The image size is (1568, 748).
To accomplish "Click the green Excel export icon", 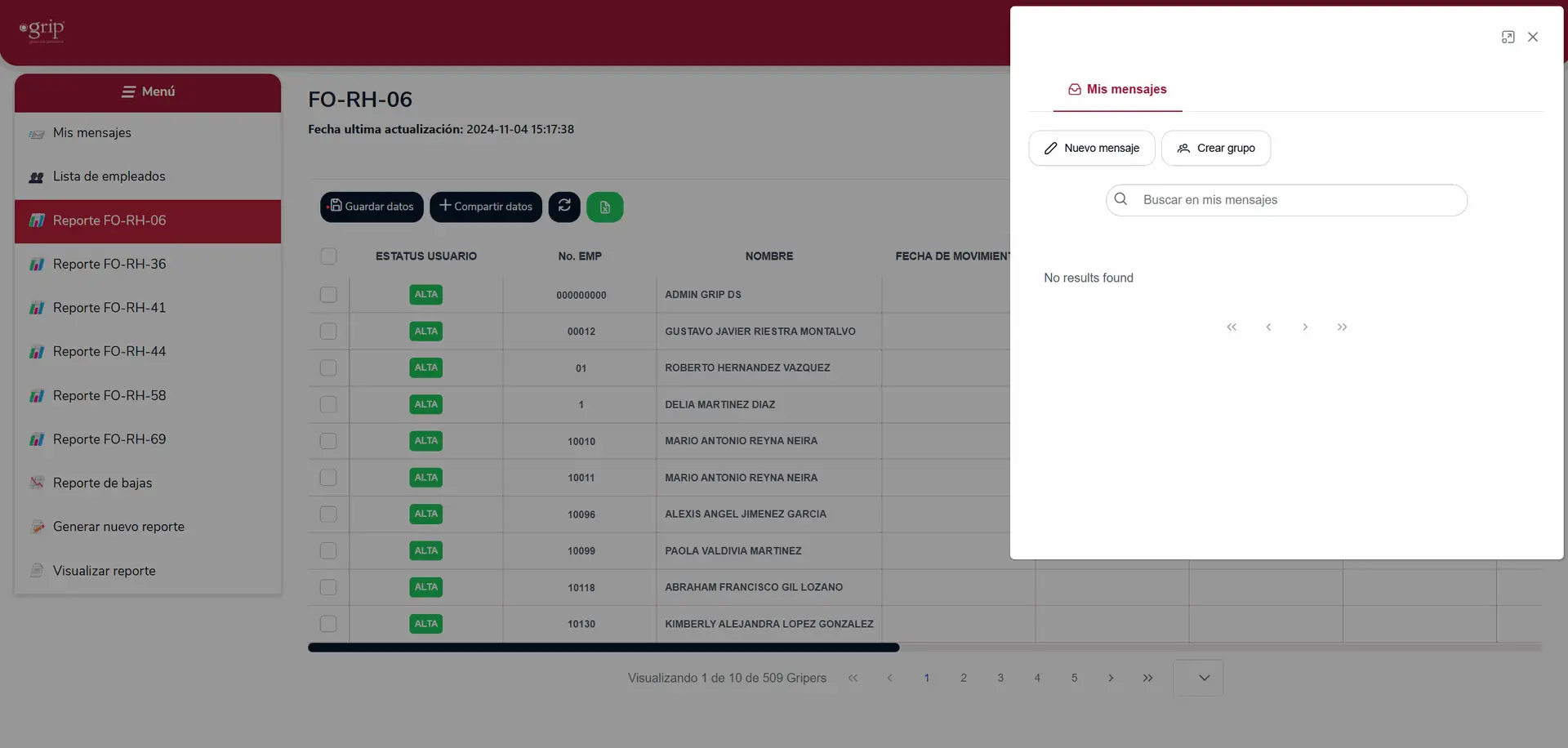I will coord(605,207).
